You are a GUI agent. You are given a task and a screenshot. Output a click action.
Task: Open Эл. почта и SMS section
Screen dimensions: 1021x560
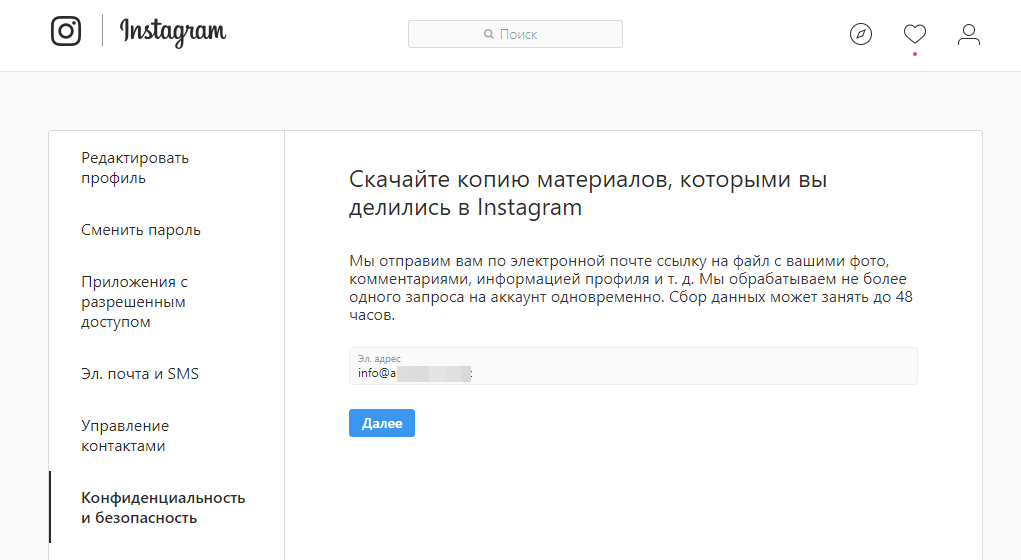pyautogui.click(x=140, y=374)
